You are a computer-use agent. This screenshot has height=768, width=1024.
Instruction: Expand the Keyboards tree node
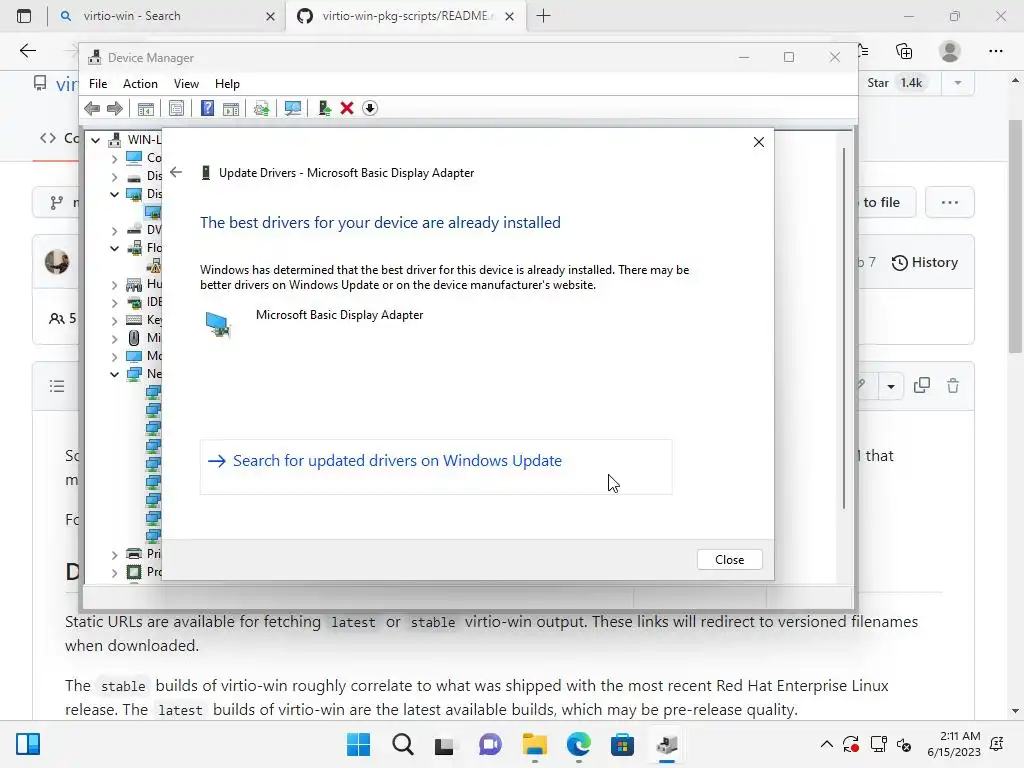point(114,320)
